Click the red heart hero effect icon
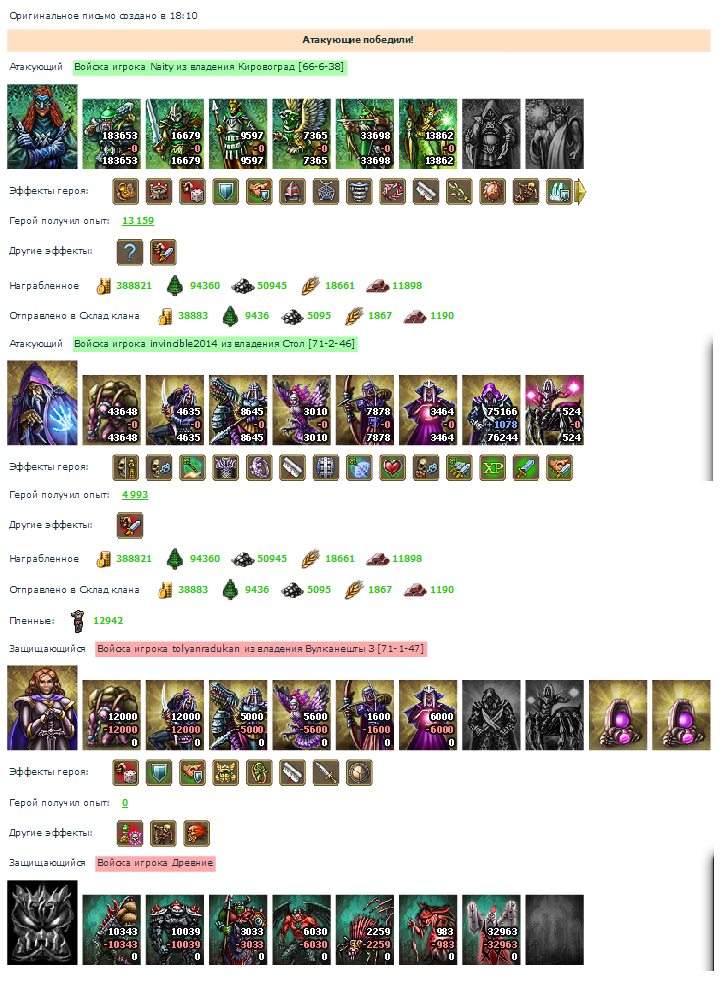727x983 pixels. pyautogui.click(x=392, y=468)
